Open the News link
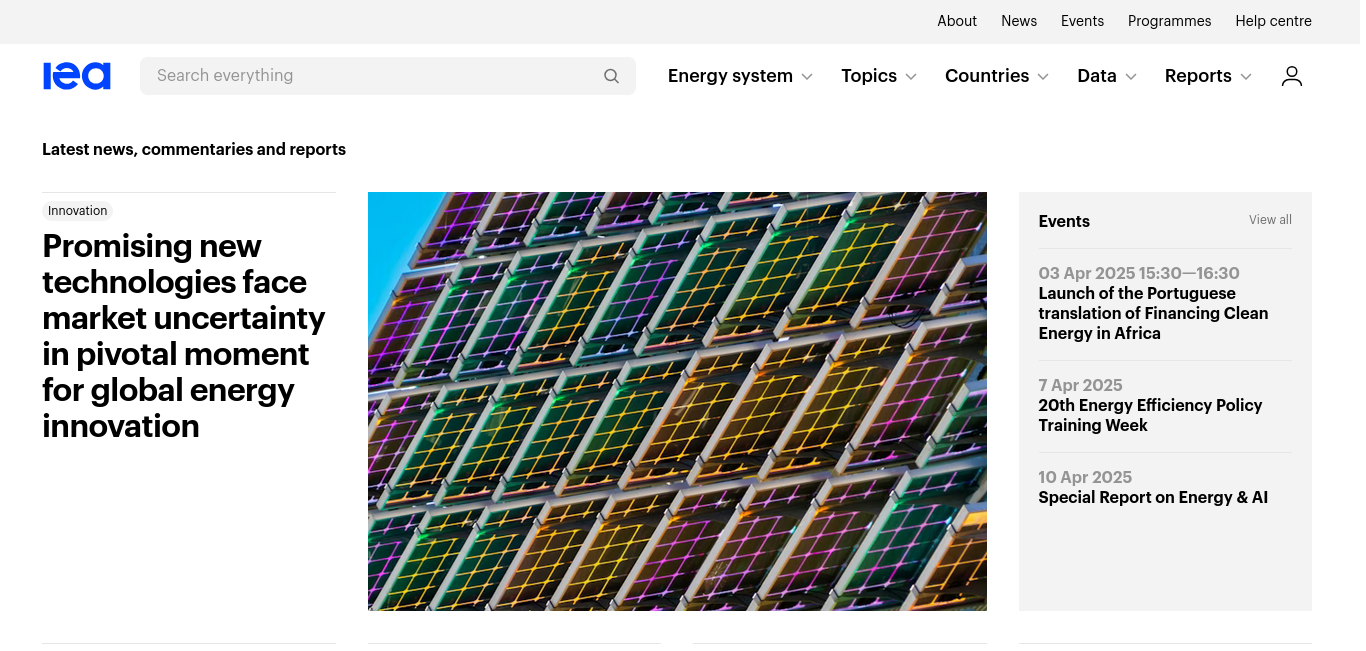 pyautogui.click(x=1019, y=21)
